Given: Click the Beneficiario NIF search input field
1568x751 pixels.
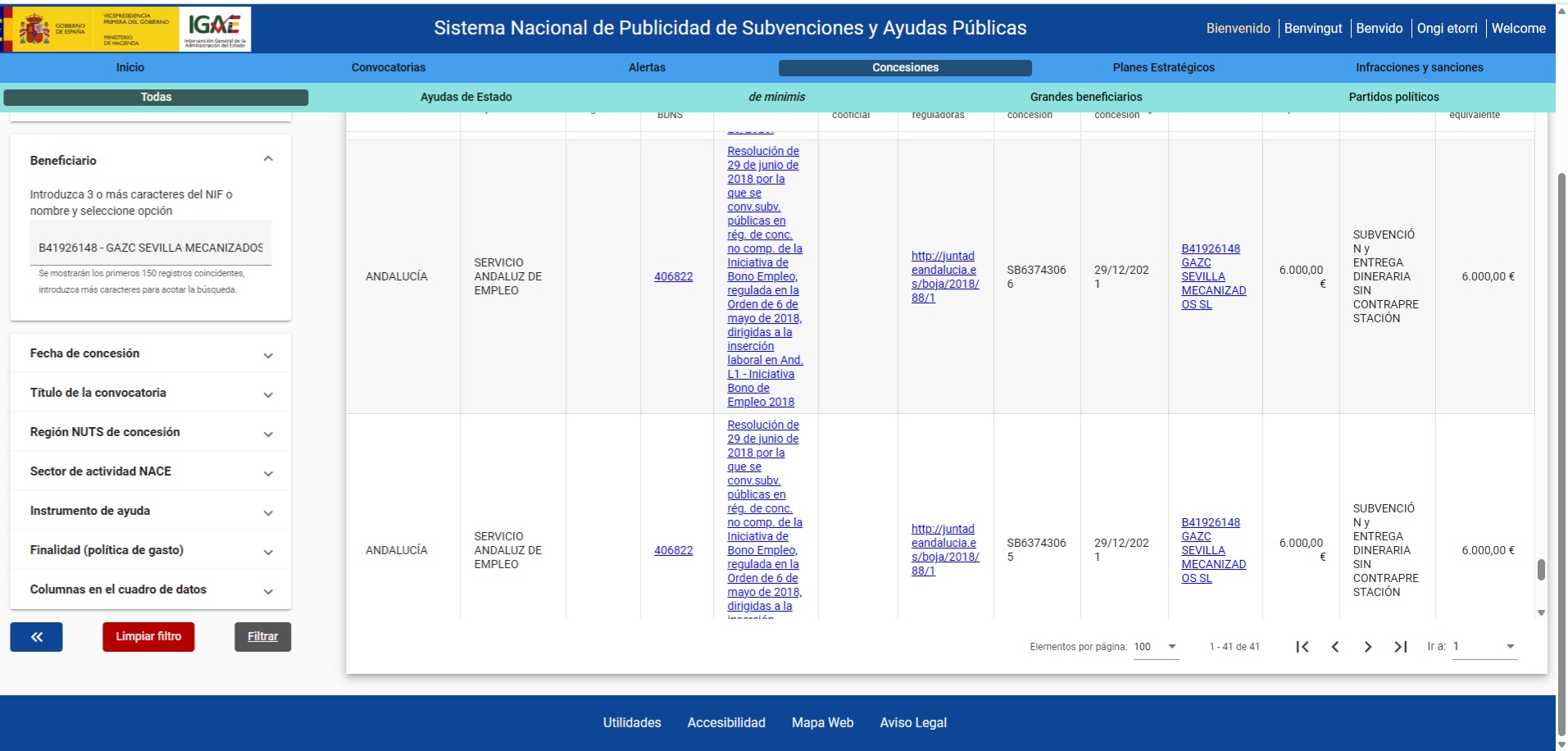Looking at the screenshot, I should click(x=150, y=248).
